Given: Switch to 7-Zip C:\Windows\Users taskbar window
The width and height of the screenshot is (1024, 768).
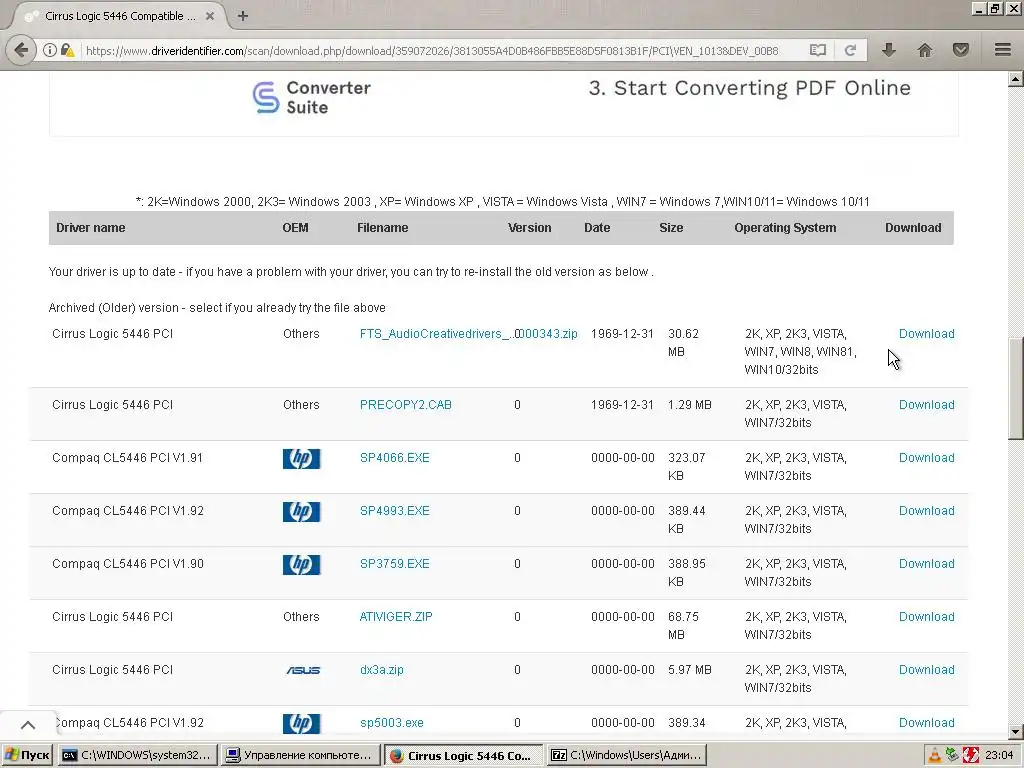Looking at the screenshot, I should point(628,755).
